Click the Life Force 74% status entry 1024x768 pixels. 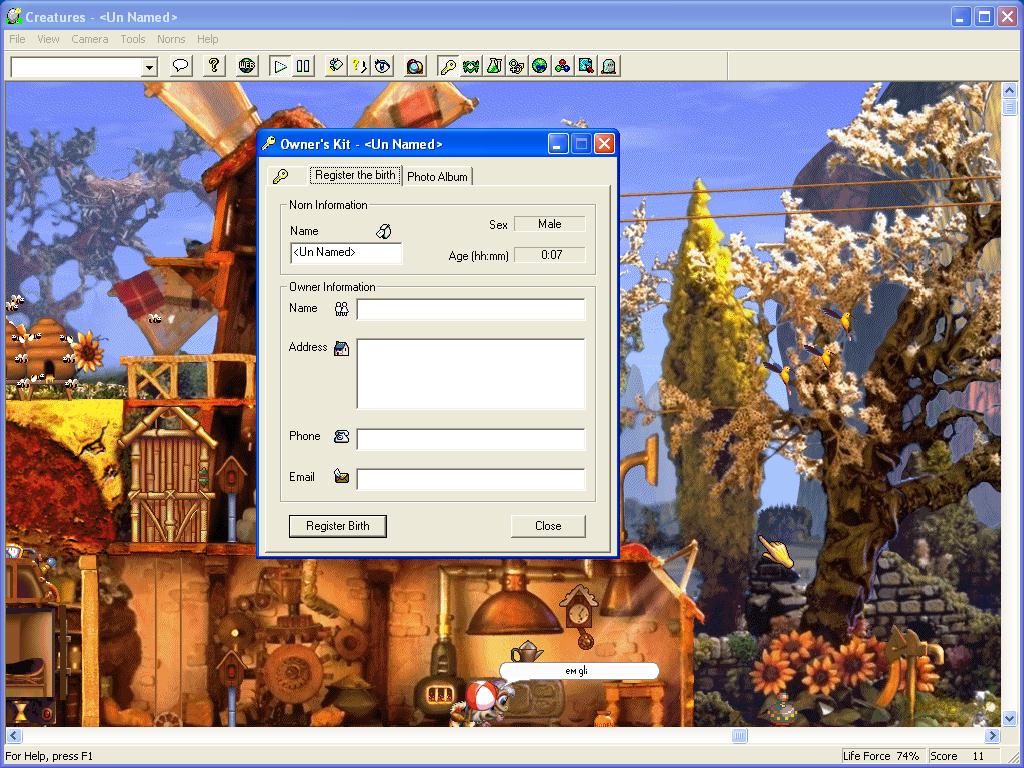click(881, 756)
